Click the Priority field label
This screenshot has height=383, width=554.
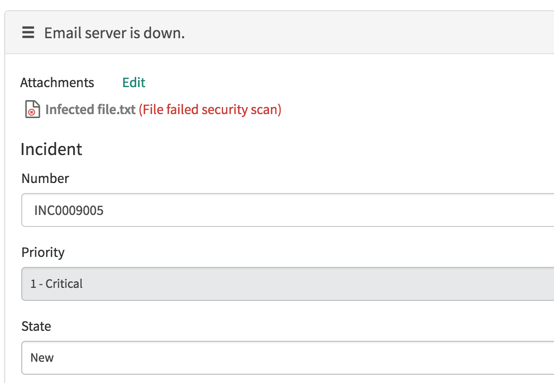pyautogui.click(x=43, y=252)
